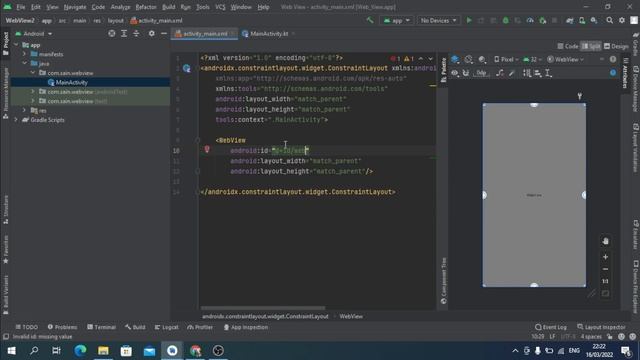Expand Gradle Scripts node
Screen dimensions: 640x360
coord(16,120)
